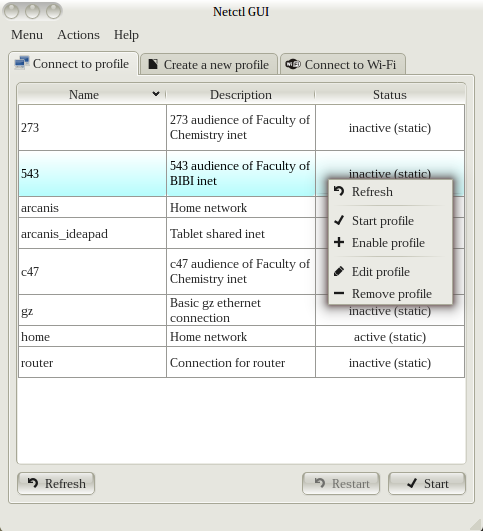The width and height of the screenshot is (483, 531).
Task: Click the minus icon beside Remove profile
Action: coord(339,293)
